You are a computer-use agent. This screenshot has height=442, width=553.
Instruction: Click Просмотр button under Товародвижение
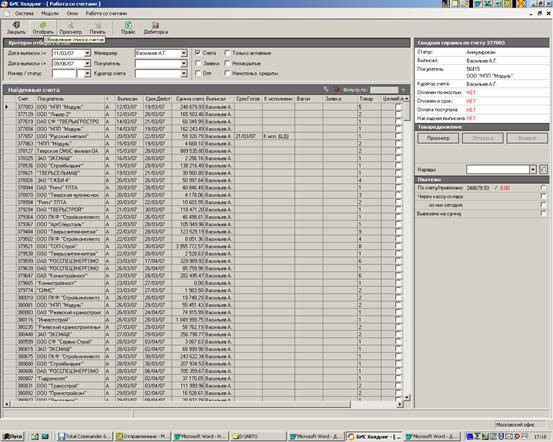pyautogui.click(x=438, y=138)
